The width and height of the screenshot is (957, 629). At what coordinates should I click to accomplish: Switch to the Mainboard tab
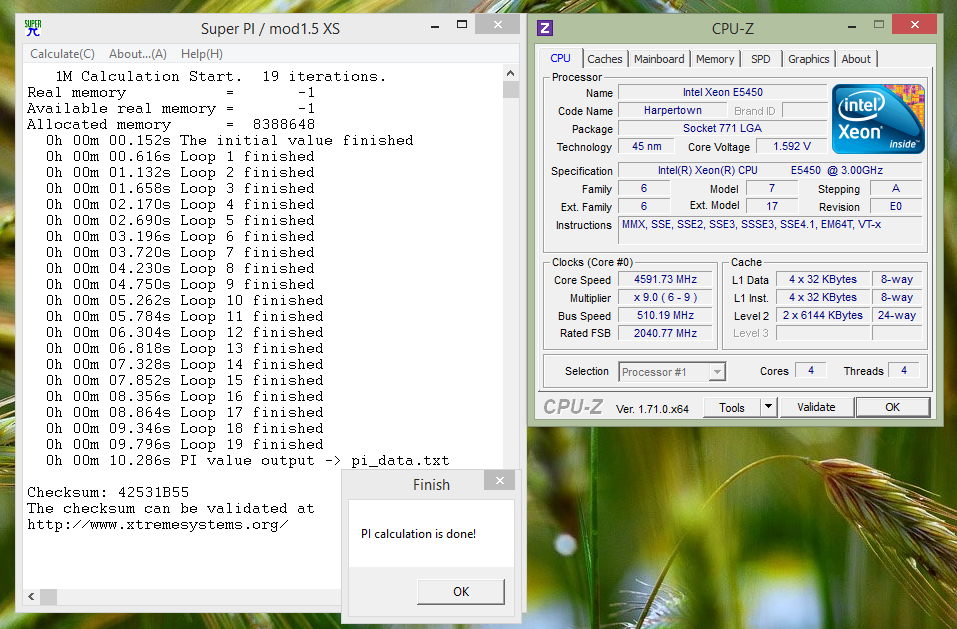[659, 59]
